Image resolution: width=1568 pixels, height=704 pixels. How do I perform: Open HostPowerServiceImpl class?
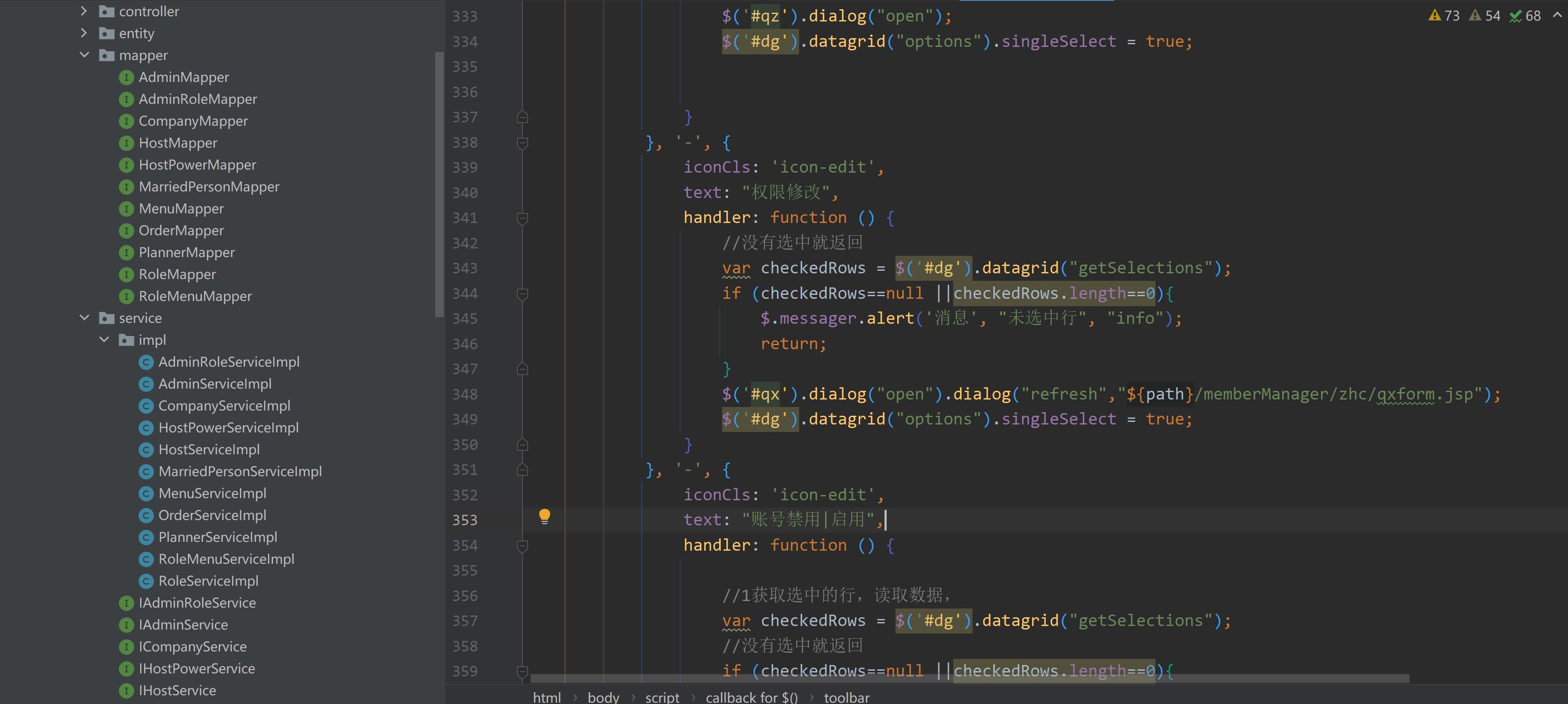tap(228, 428)
